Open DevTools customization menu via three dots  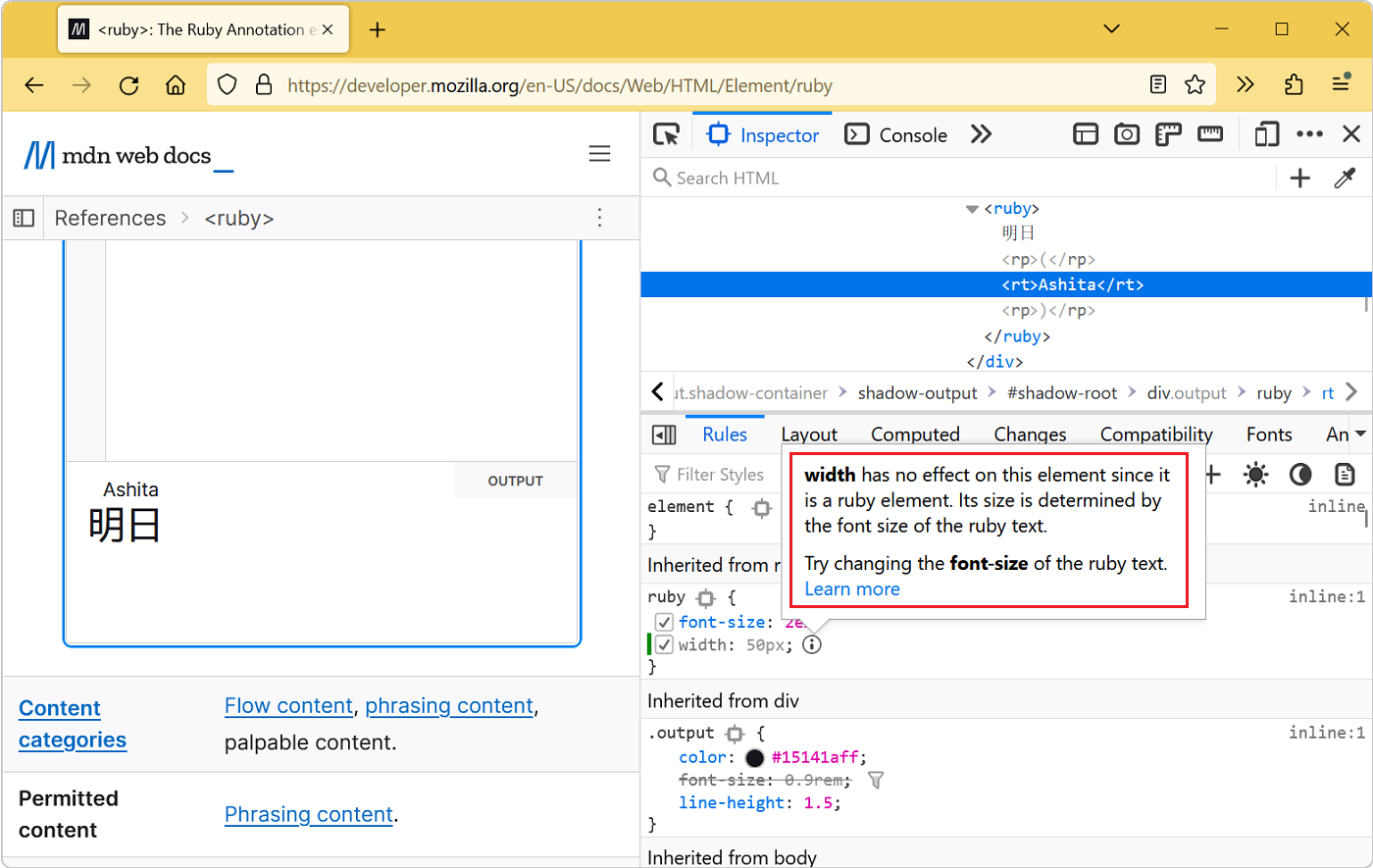click(1310, 134)
